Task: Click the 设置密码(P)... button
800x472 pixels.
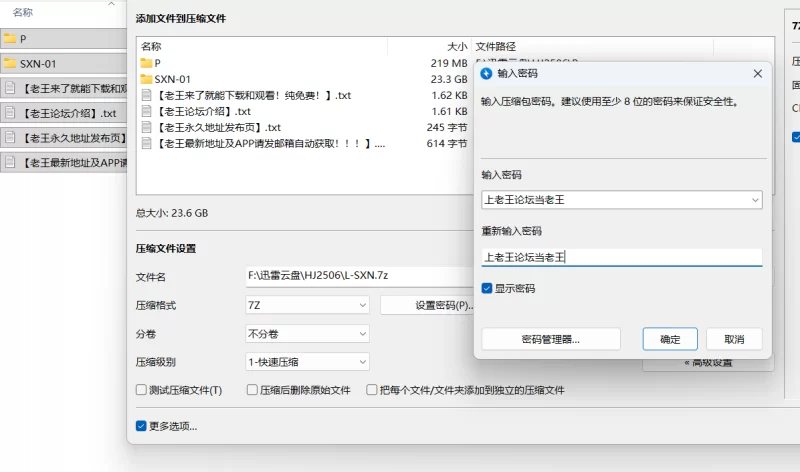Action: click(428, 305)
